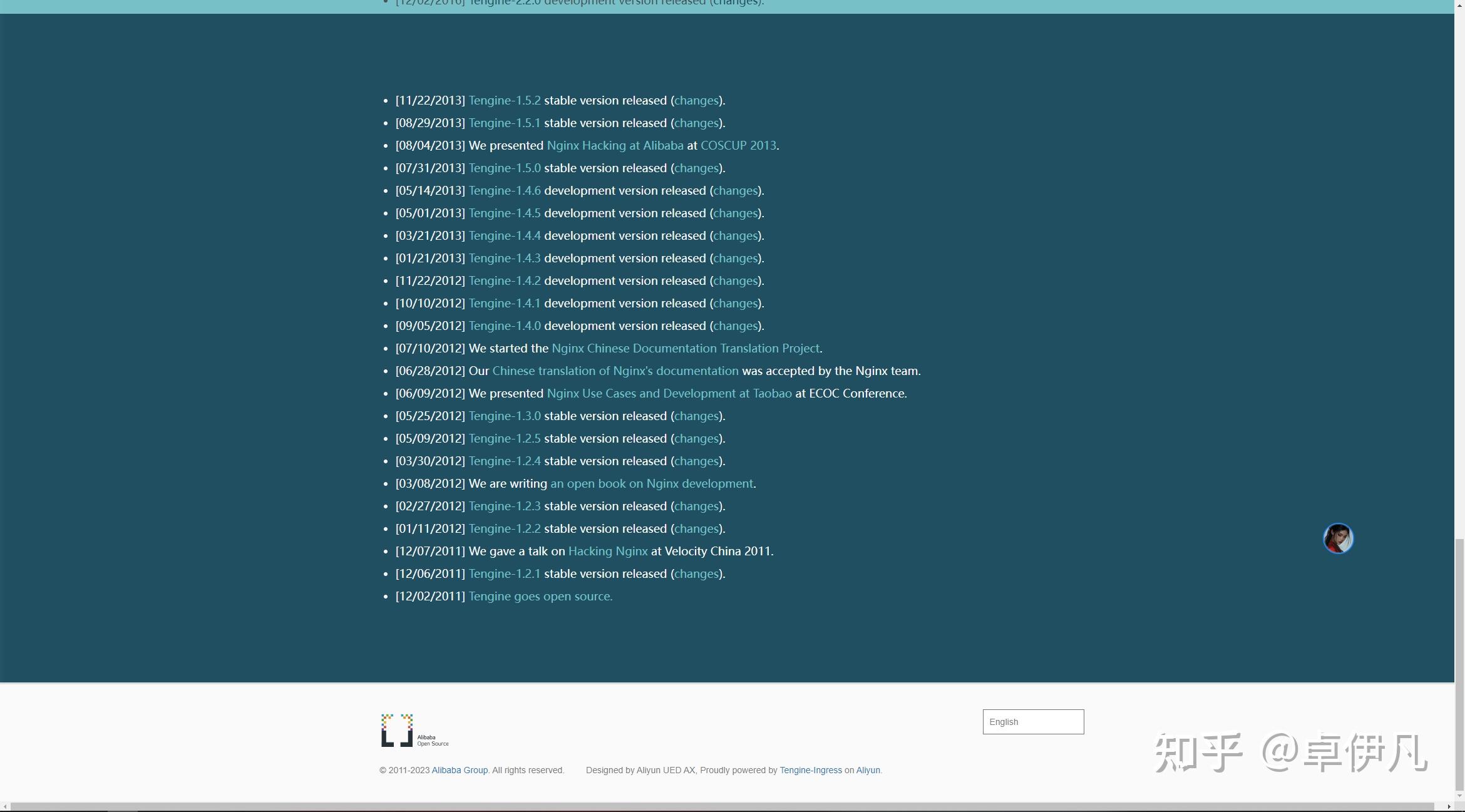The height and width of the screenshot is (812, 1465).
Task: Open Chinese translation of Nginx's documentation
Action: pos(615,371)
